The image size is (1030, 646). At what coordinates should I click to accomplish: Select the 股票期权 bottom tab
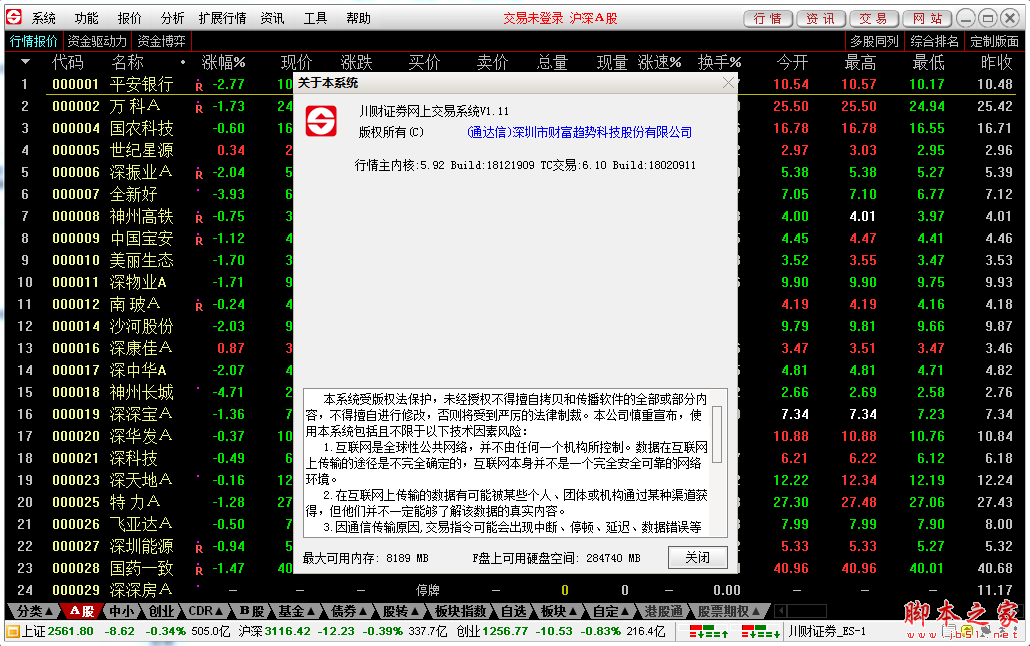pyautogui.click(x=728, y=611)
